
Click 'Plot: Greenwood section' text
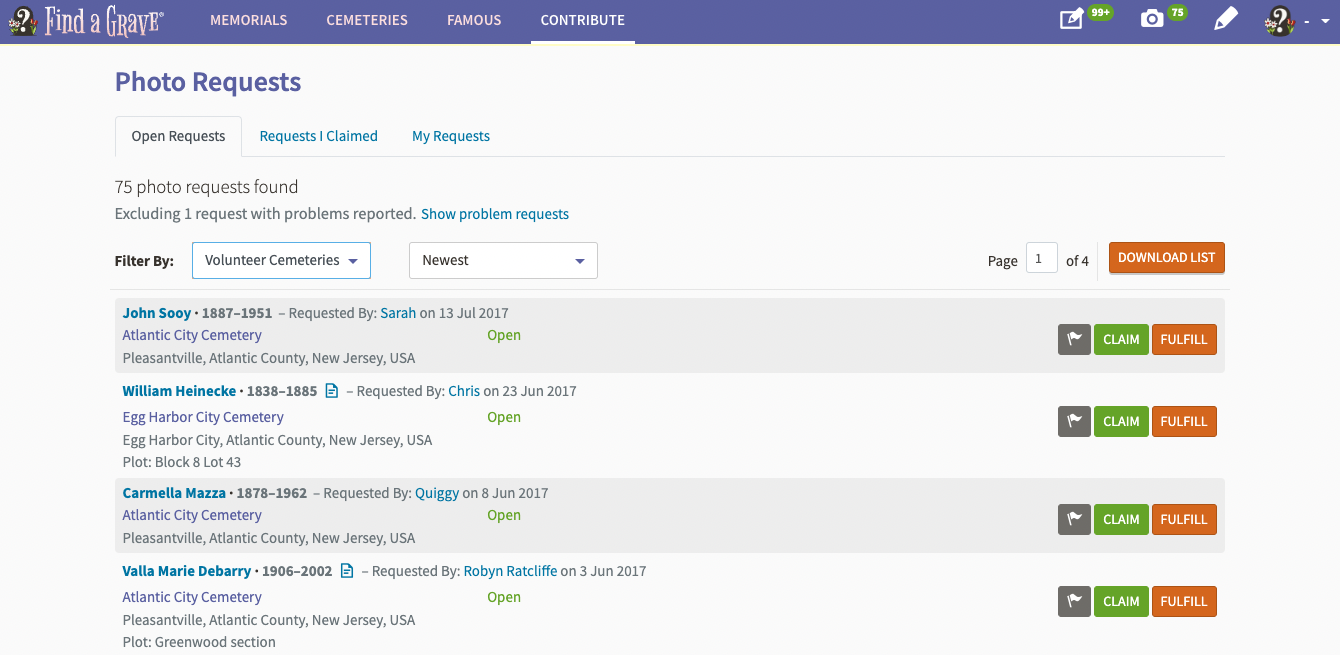[199, 642]
